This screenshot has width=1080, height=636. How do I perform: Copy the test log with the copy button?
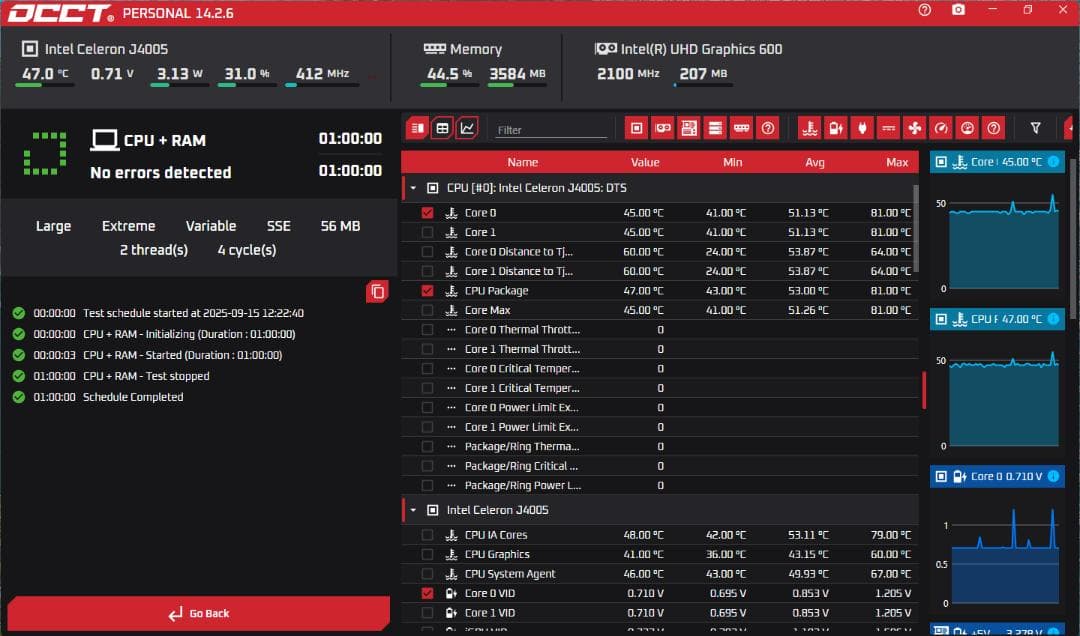(377, 291)
